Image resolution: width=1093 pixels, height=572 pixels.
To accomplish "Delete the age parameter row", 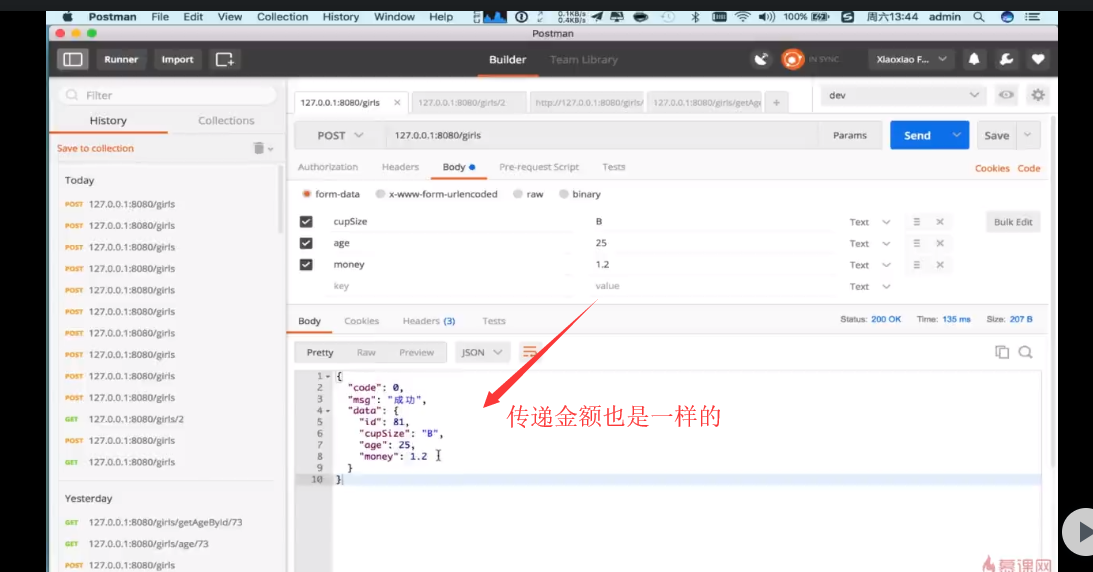I will (x=940, y=243).
